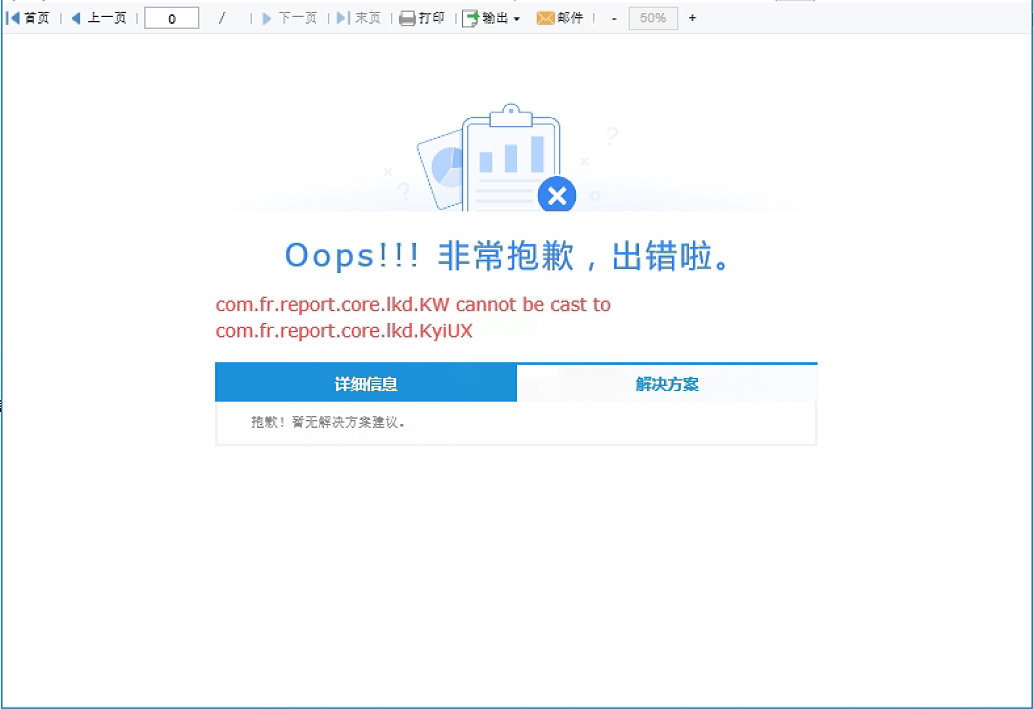Screen dimensions: 1033x709
Task: Click the 首页 label
Action: click(x=37, y=18)
